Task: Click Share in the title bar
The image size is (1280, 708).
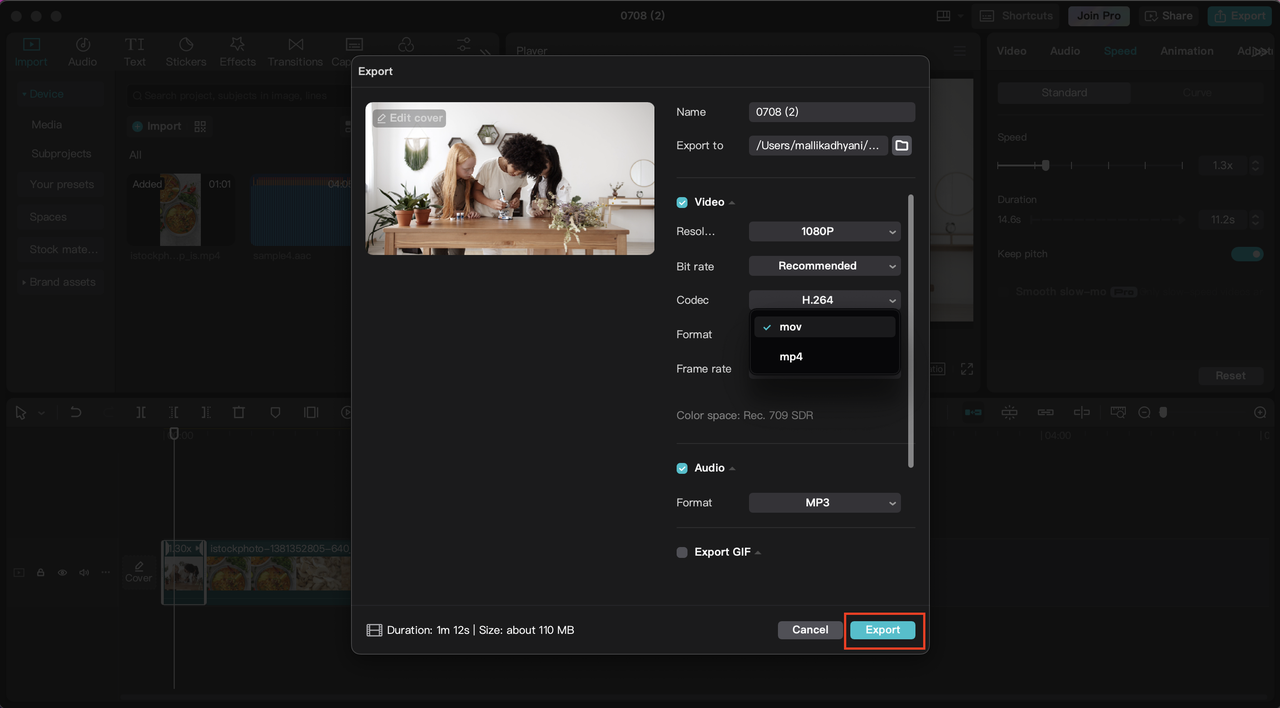Action: click(1168, 16)
